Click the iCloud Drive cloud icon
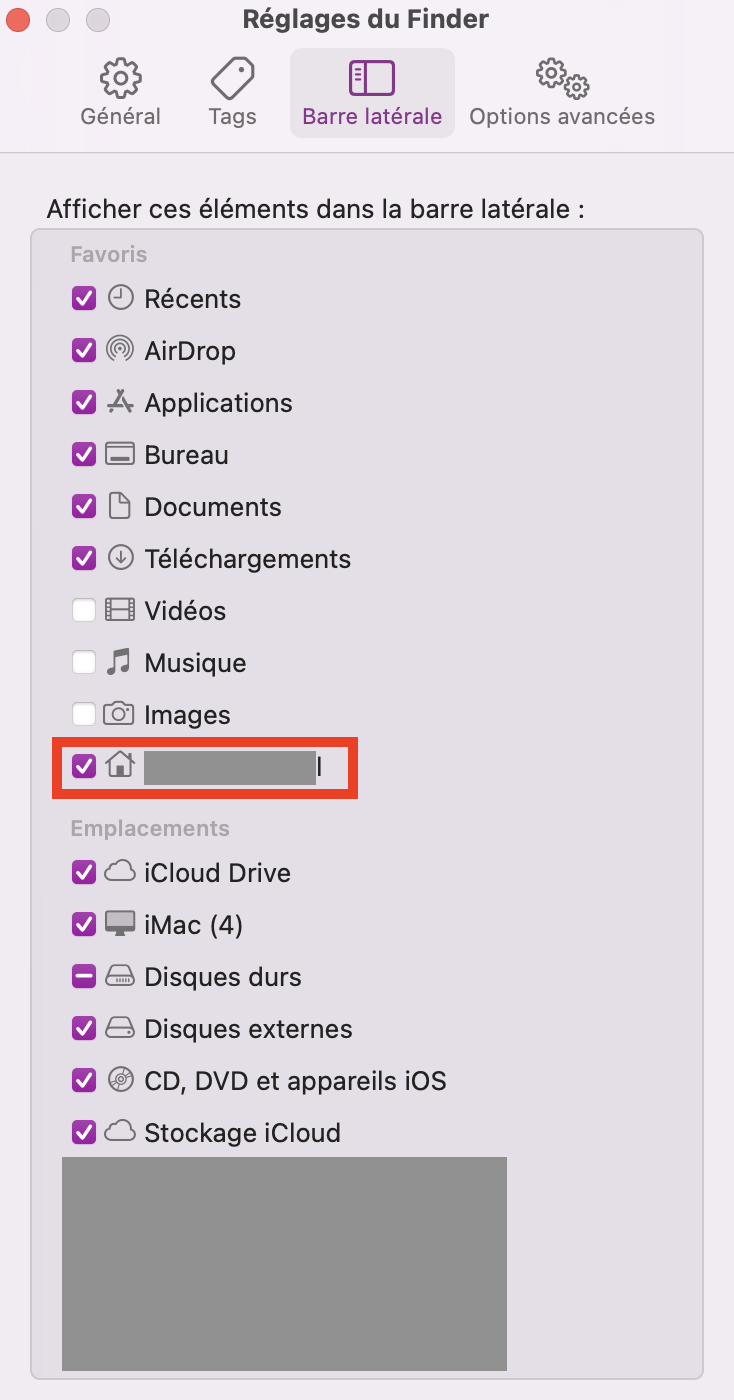Viewport: 734px width, 1400px height. pos(120,872)
